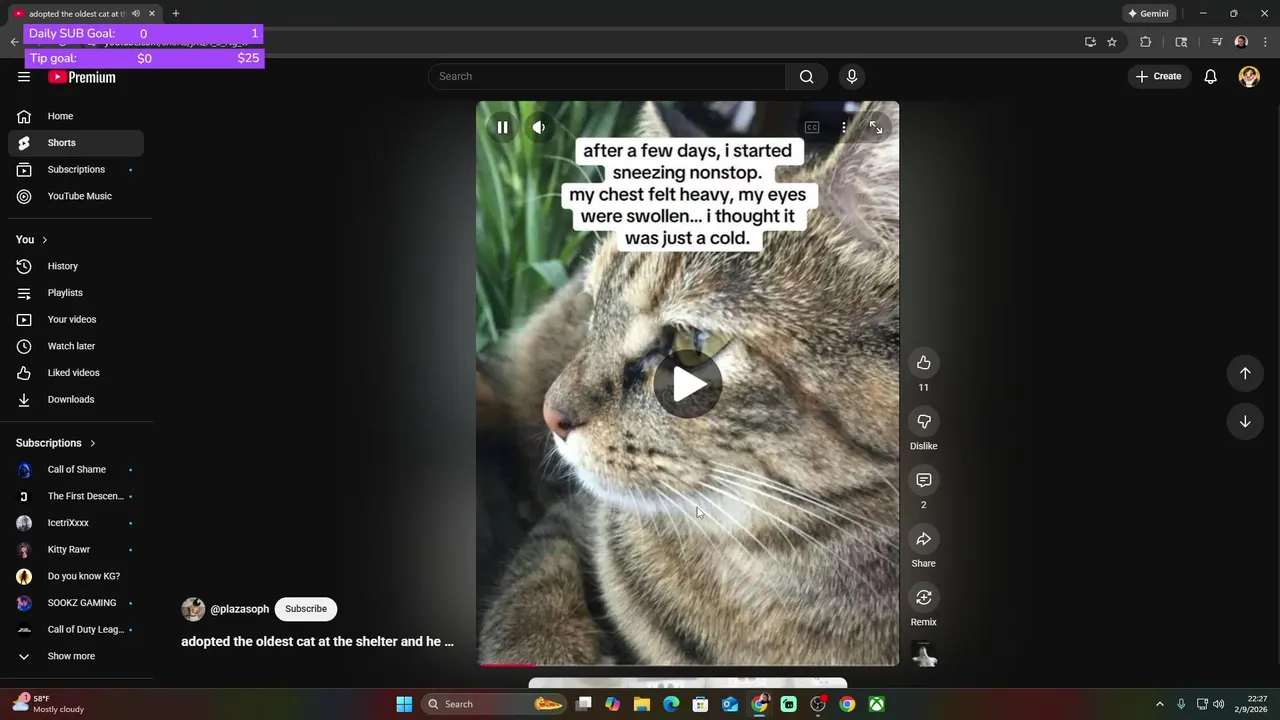
Task: Open Chrome media controls icon
Action: (x=1217, y=42)
